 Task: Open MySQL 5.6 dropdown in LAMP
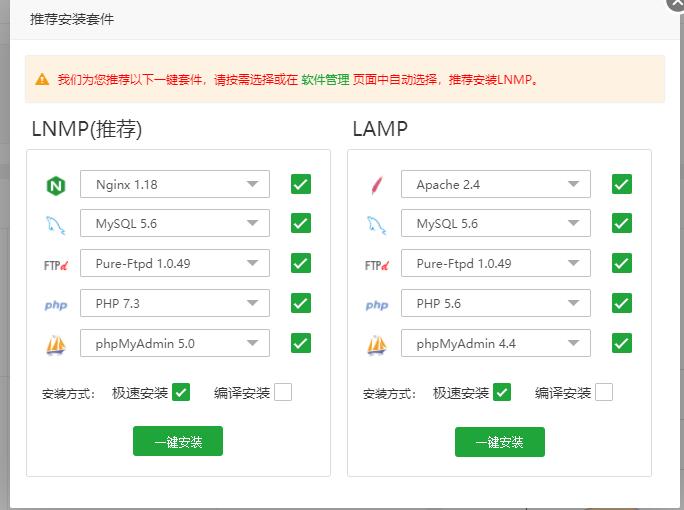(496, 223)
